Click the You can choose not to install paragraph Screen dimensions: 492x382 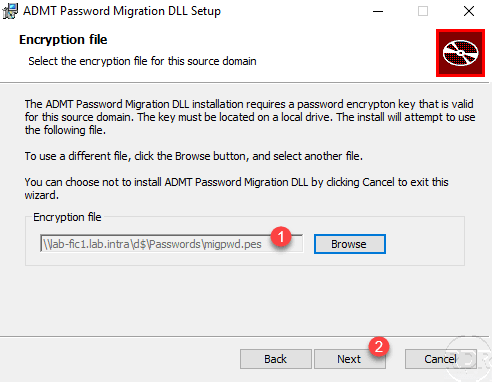pyautogui.click(x=236, y=189)
